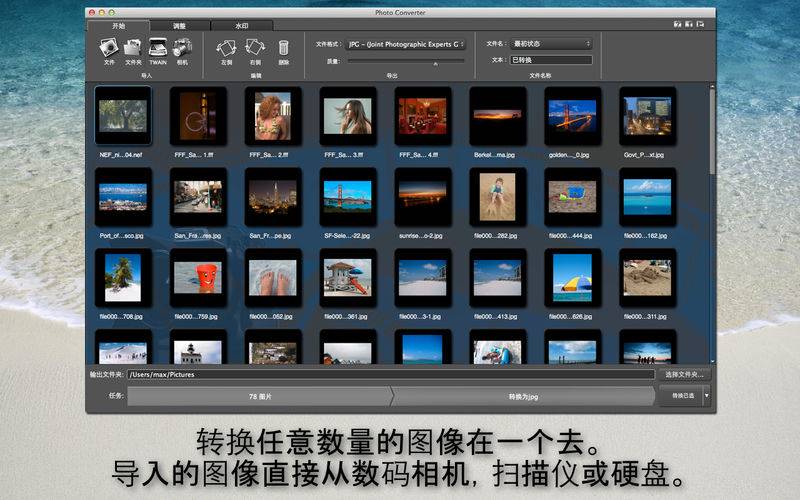Switch to the 调整 tab

pos(182,24)
